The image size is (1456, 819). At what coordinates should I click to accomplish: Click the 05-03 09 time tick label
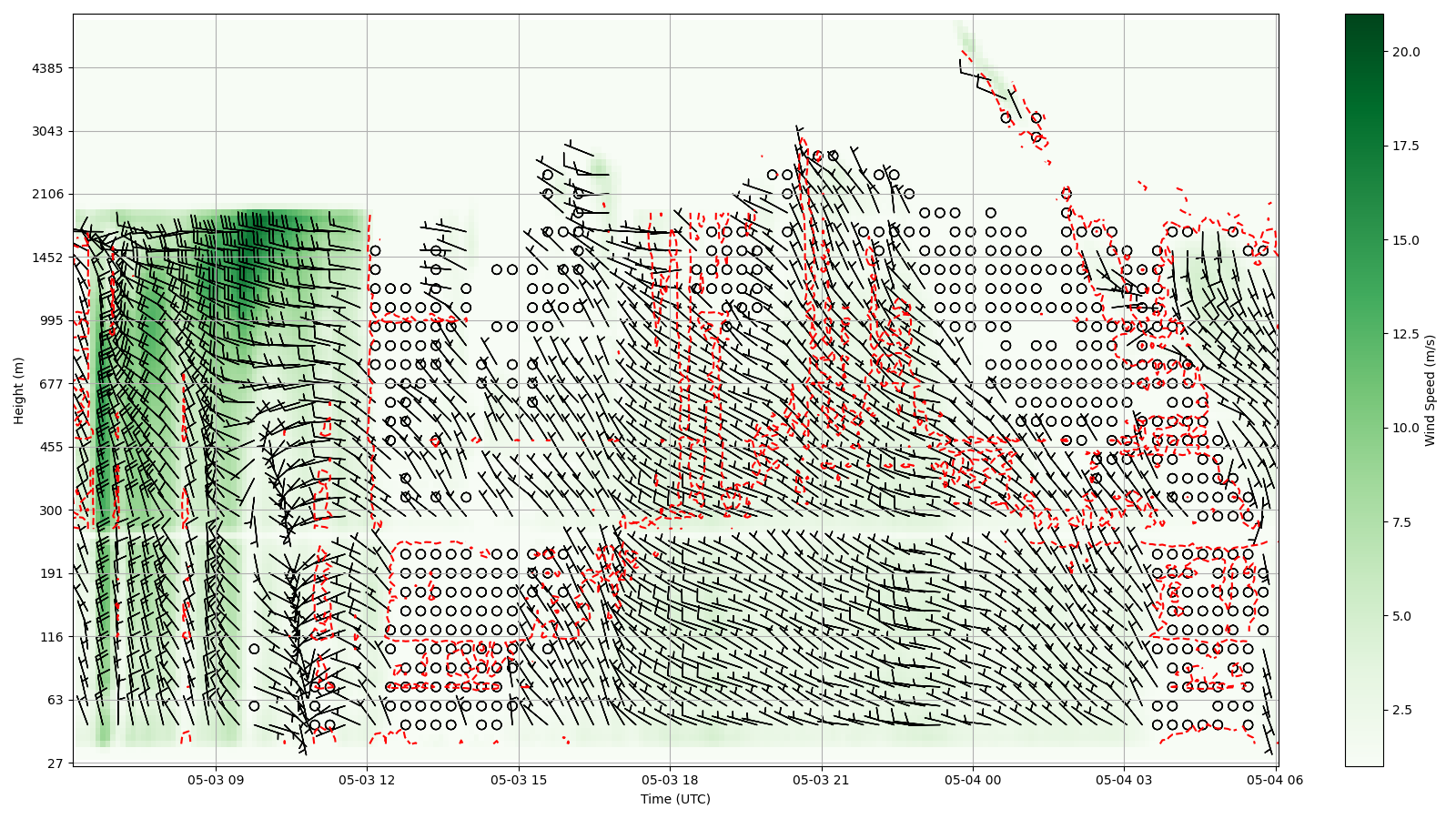point(216,780)
